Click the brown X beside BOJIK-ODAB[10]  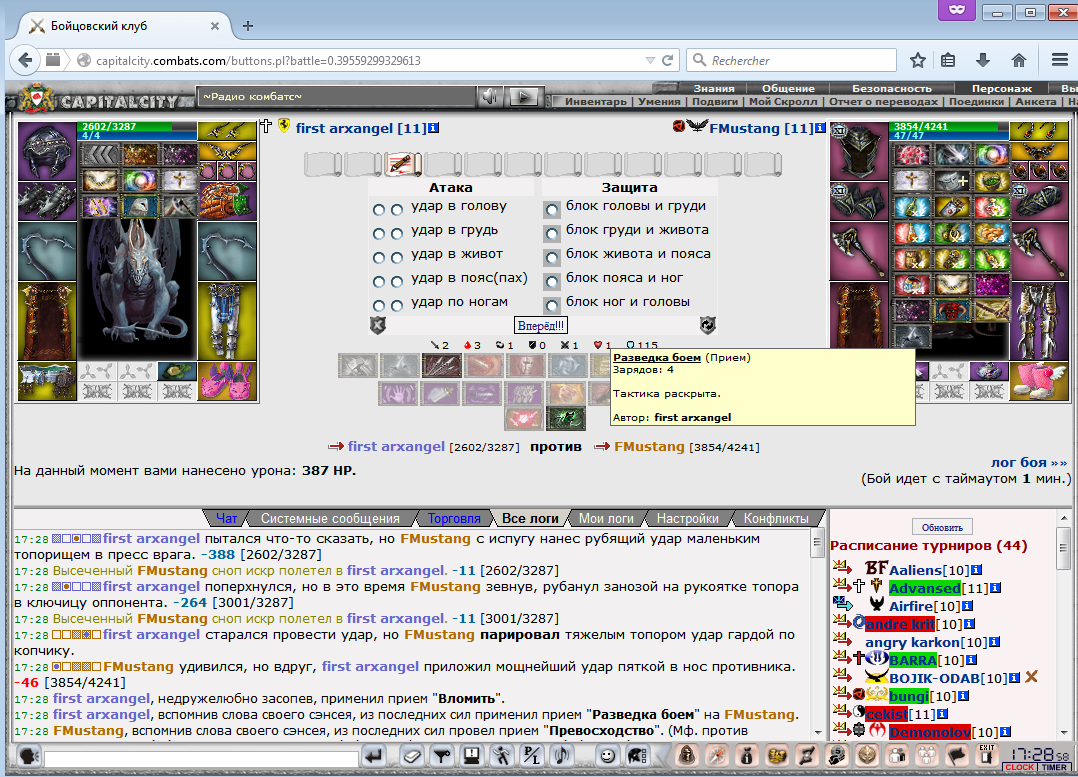tap(1031, 677)
